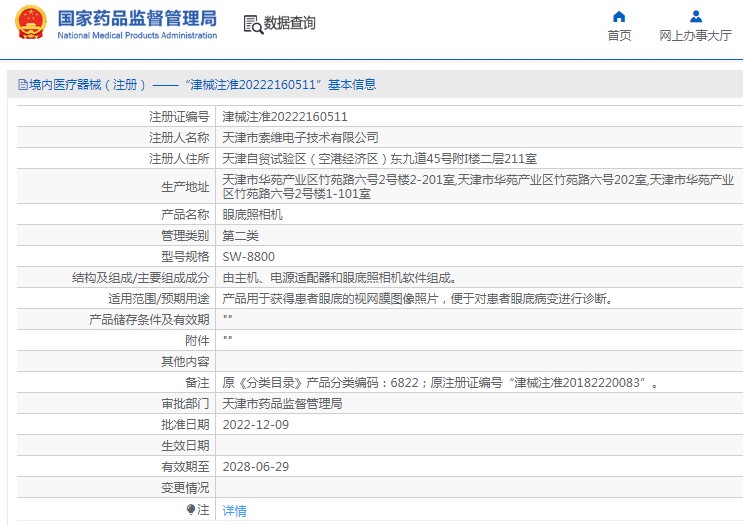Click the bulb icon beside 注
The image size is (743, 526).
tap(190, 509)
